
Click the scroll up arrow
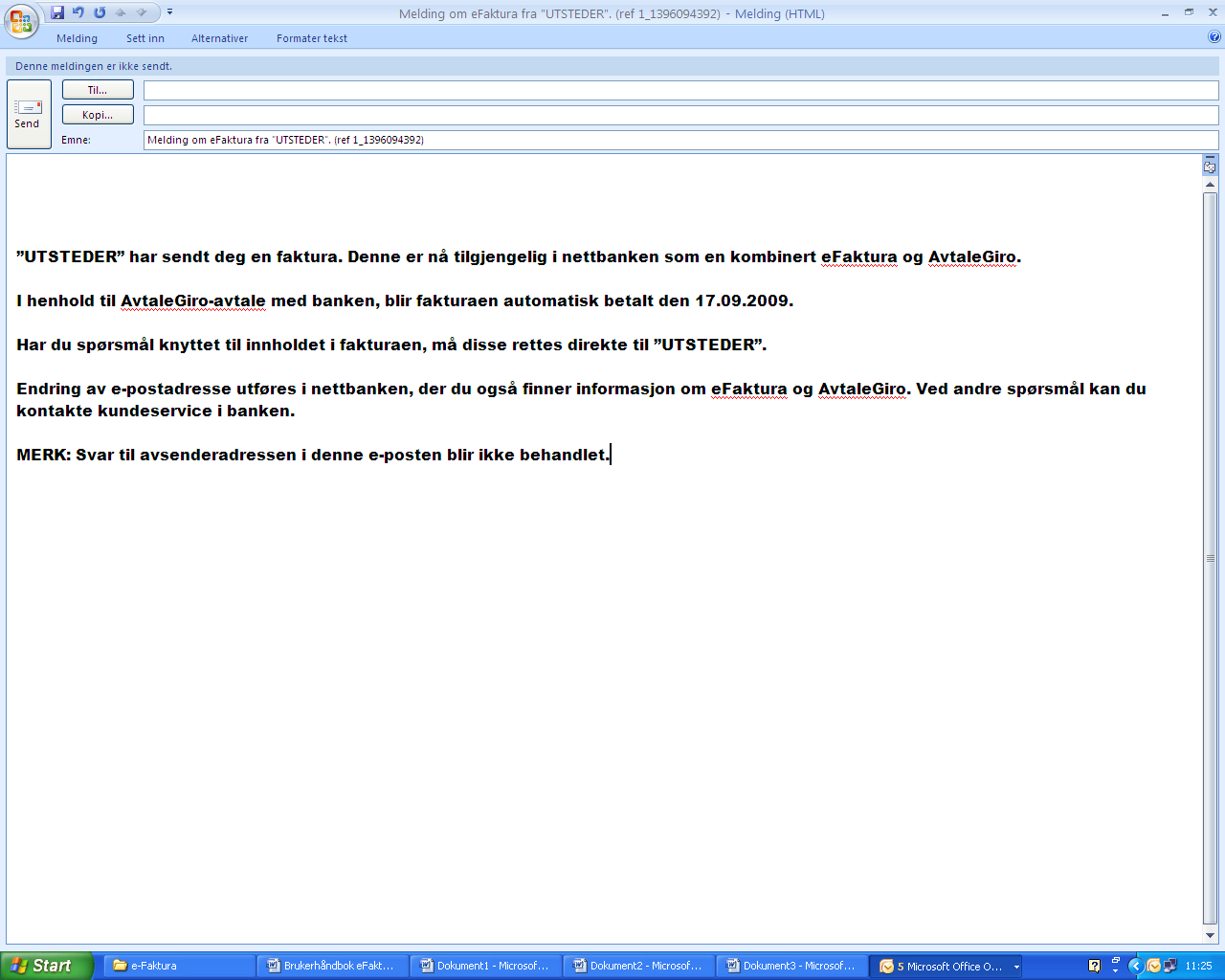point(1210,185)
